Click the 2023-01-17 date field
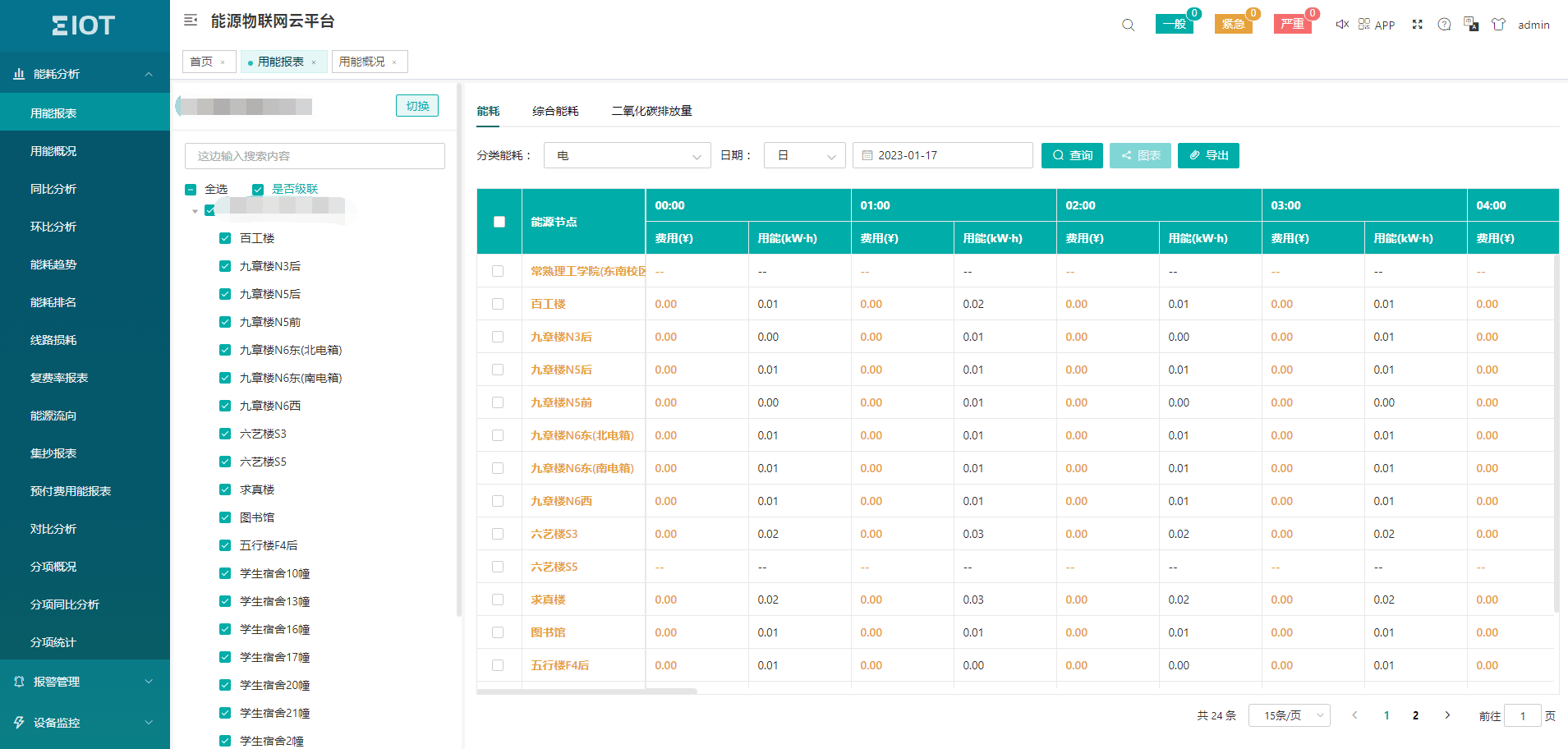Image resolution: width=1568 pixels, height=749 pixels. (943, 155)
